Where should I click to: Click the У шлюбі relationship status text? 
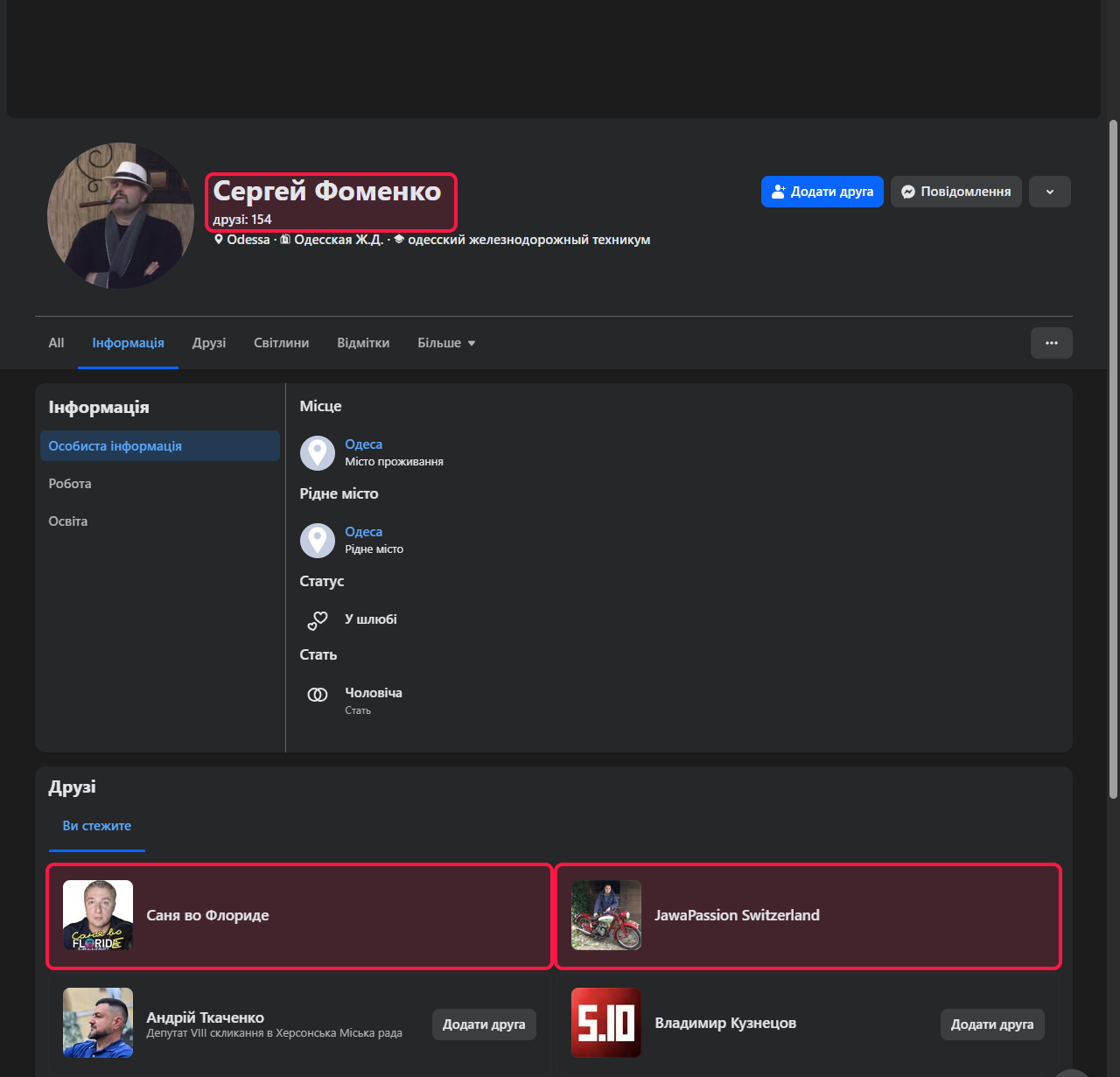point(371,619)
